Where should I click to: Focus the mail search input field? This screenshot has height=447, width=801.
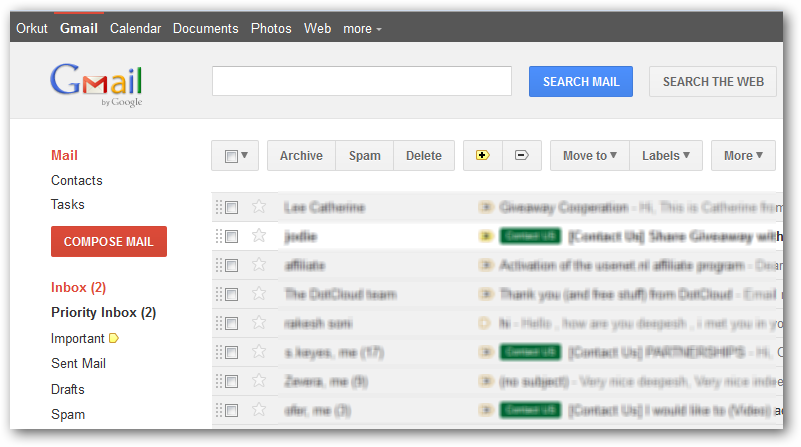coord(362,81)
